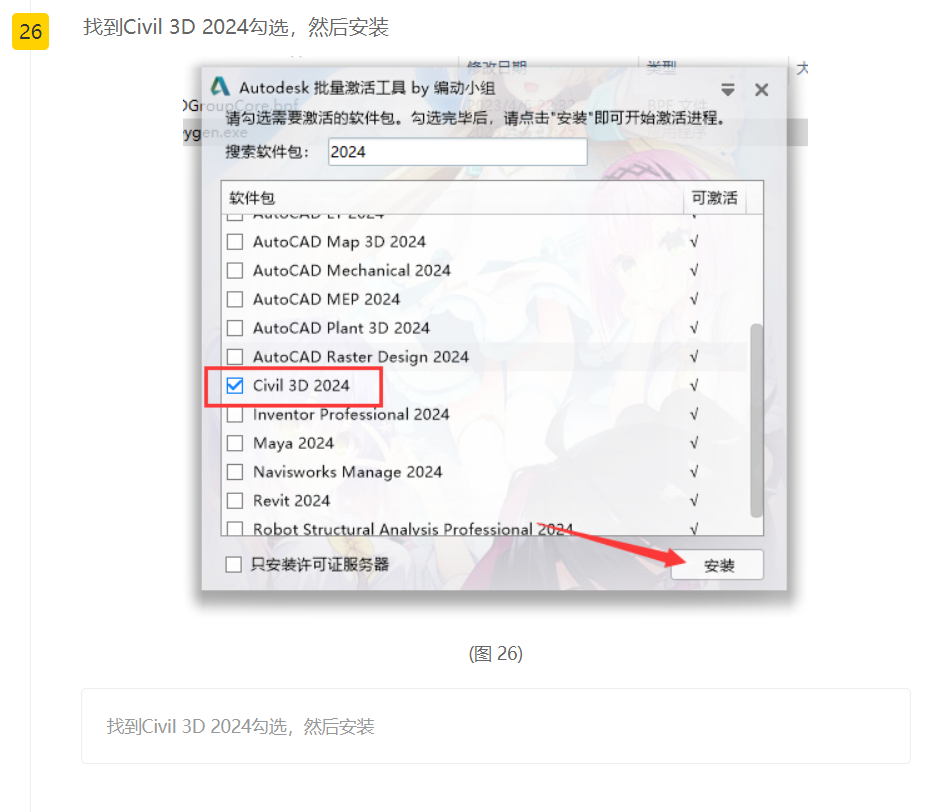Click the yellow step 26 badge
The image size is (927, 812).
click(x=30, y=31)
